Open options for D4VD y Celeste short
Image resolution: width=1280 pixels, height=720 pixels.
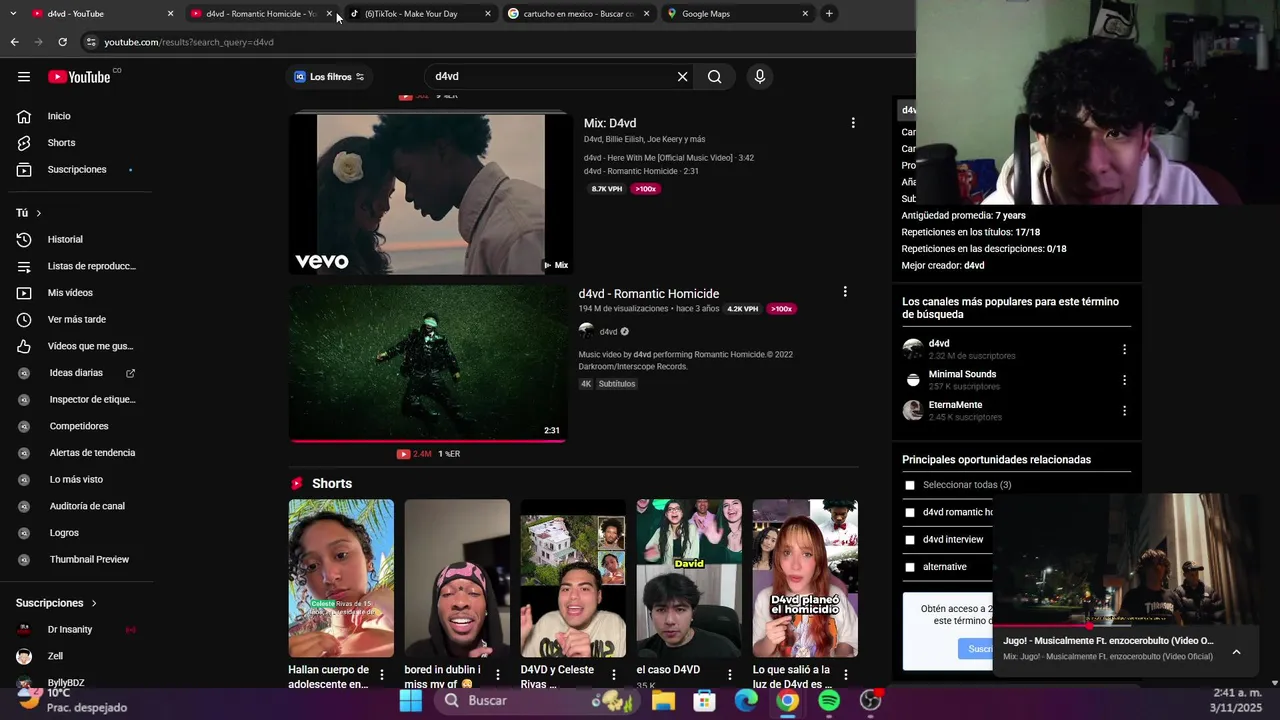click(614, 675)
